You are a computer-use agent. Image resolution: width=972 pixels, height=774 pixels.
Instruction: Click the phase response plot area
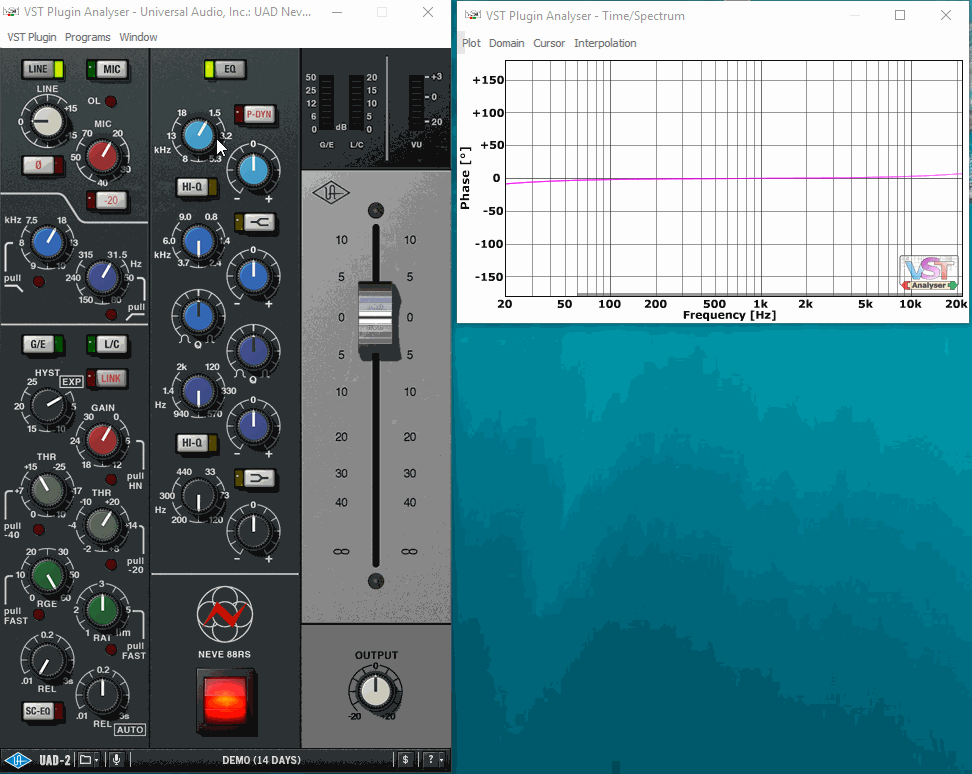click(x=733, y=178)
